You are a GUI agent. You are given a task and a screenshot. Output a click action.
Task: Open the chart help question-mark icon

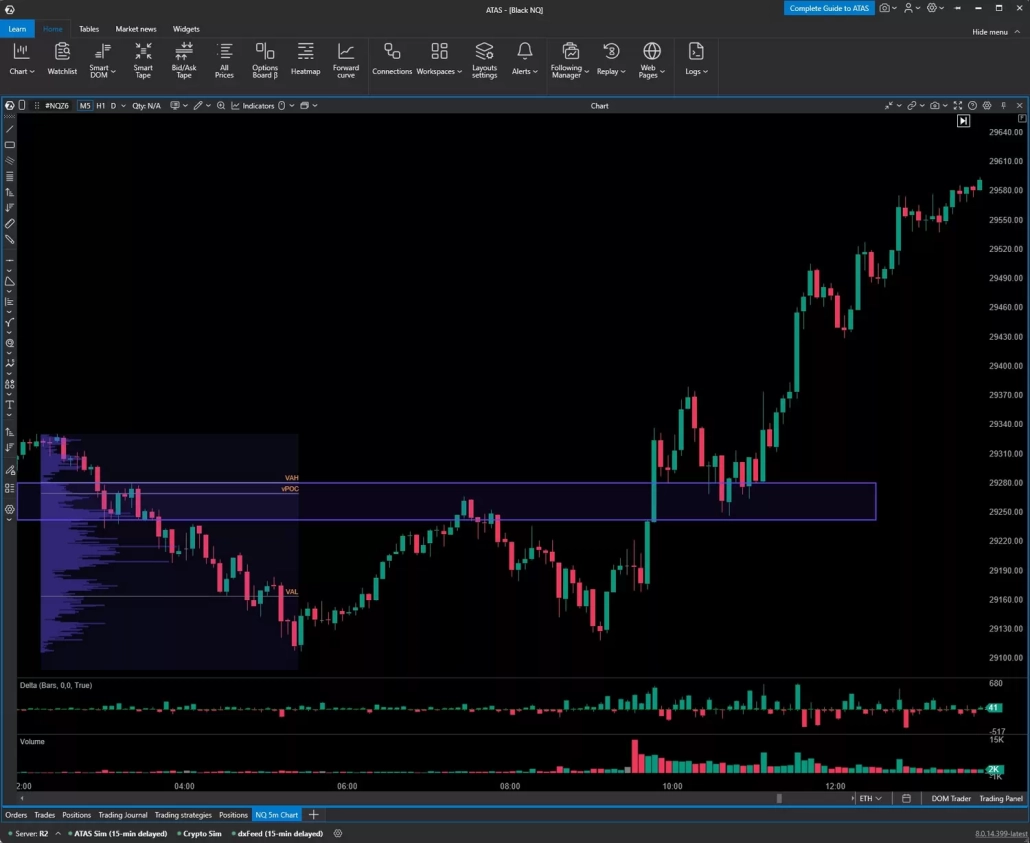tap(972, 105)
